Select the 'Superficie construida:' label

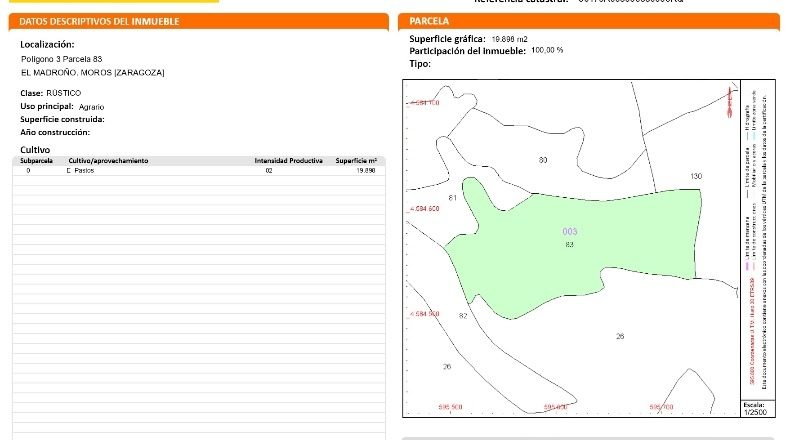tap(62, 119)
